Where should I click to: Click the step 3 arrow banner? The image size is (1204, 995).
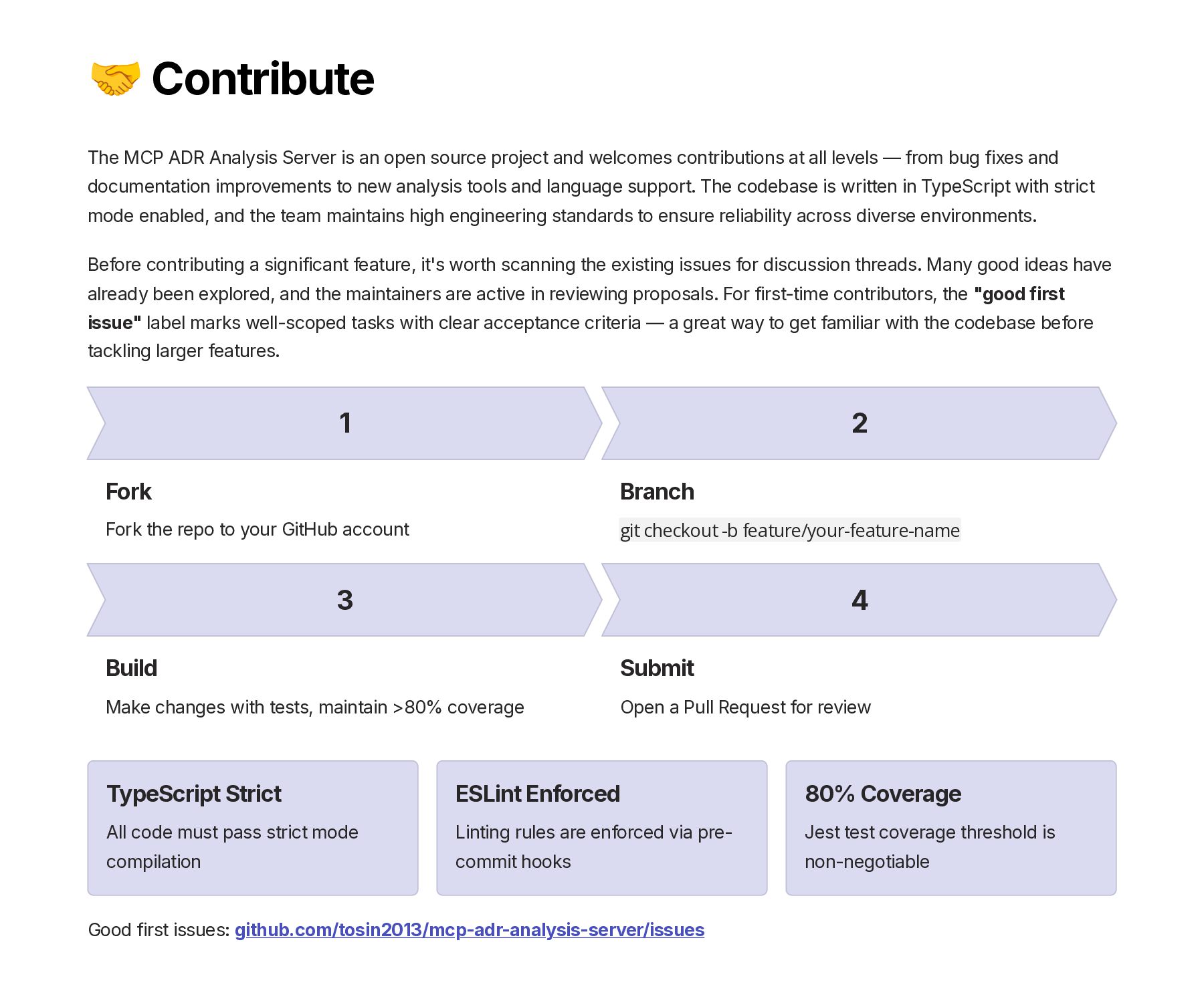(x=344, y=600)
